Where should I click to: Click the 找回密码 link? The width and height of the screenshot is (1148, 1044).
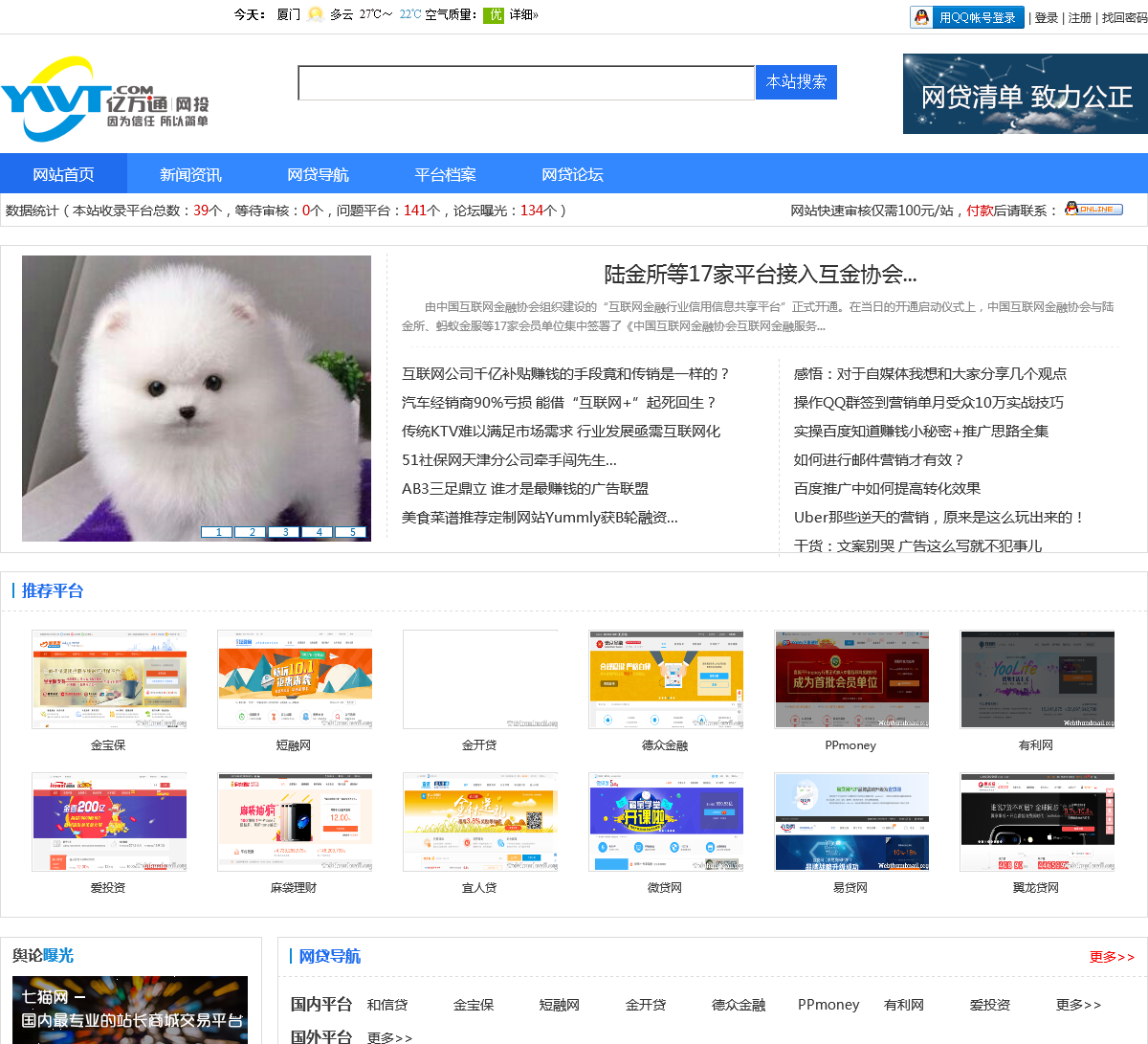(1124, 17)
